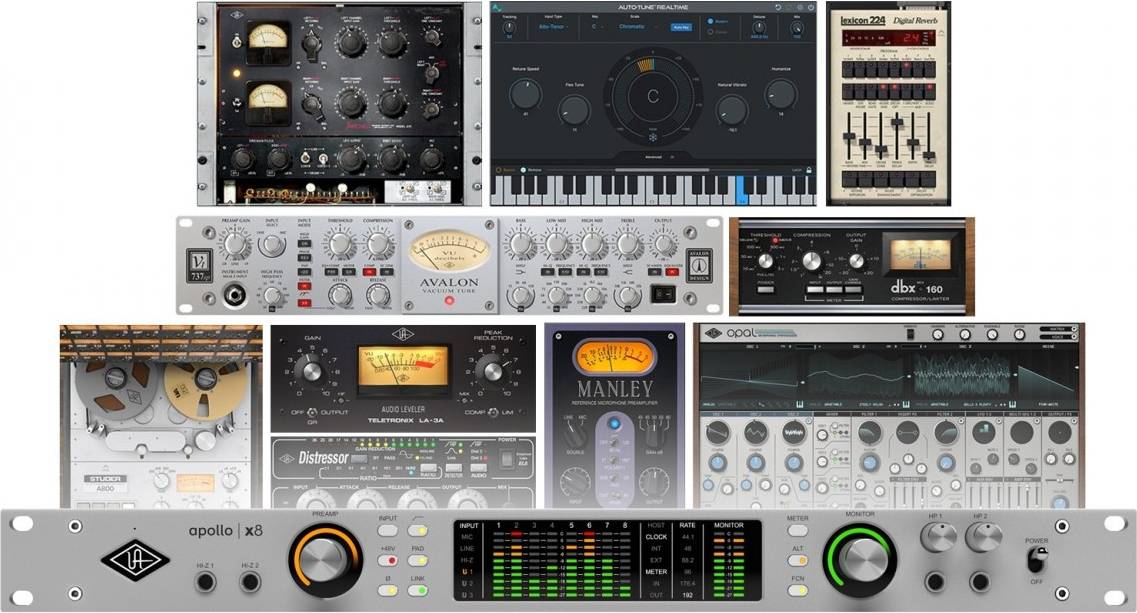The width and height of the screenshot is (1137, 613).
Task: Click the Output Gain knob on the dbx 160
Action: tap(856, 261)
